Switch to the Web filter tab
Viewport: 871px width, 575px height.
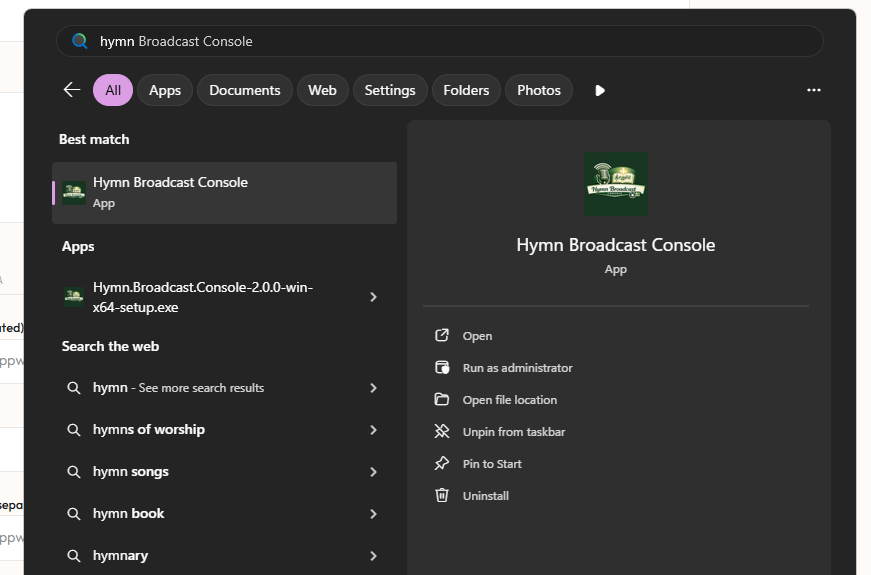click(x=322, y=90)
